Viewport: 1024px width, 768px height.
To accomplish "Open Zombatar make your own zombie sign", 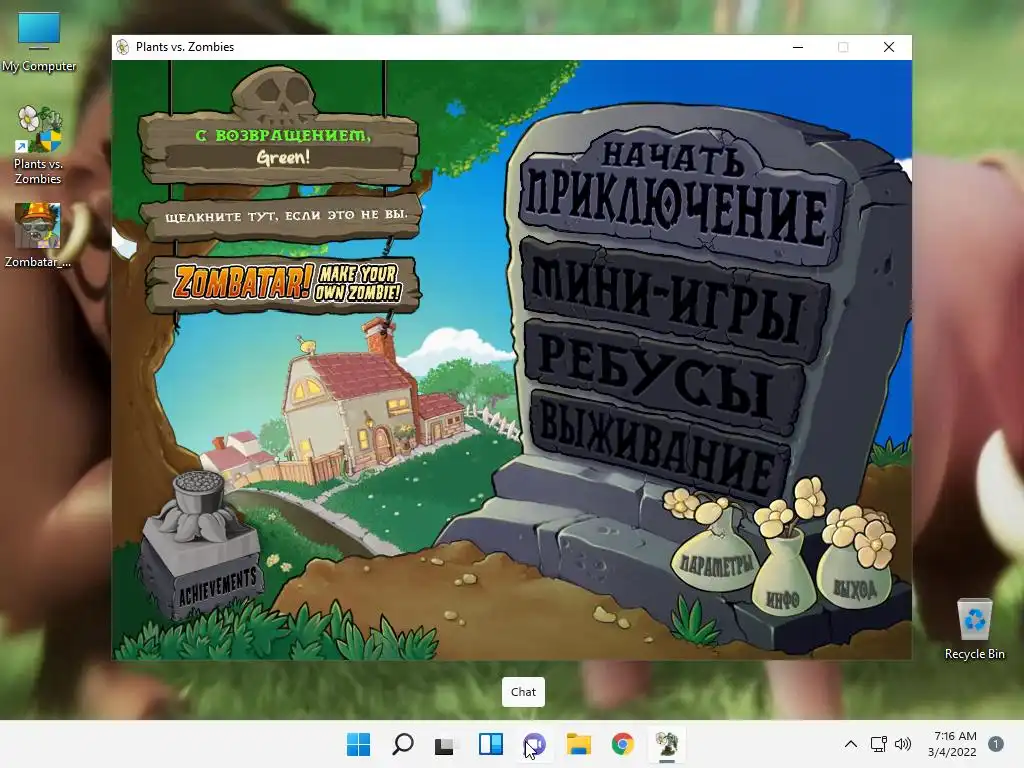I will (285, 283).
